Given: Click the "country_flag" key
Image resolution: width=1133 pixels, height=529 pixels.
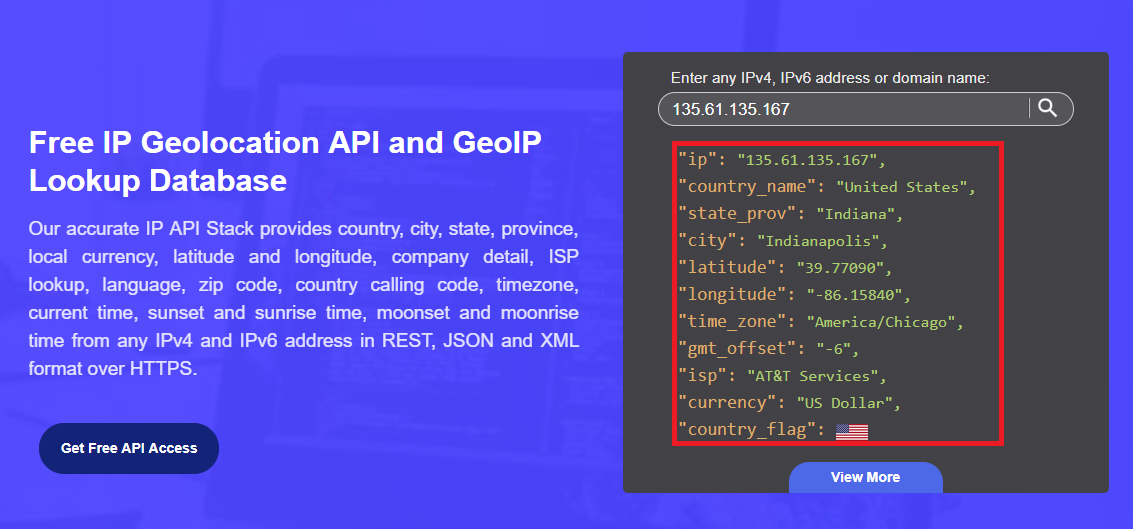Looking at the screenshot, I should (x=748, y=430).
